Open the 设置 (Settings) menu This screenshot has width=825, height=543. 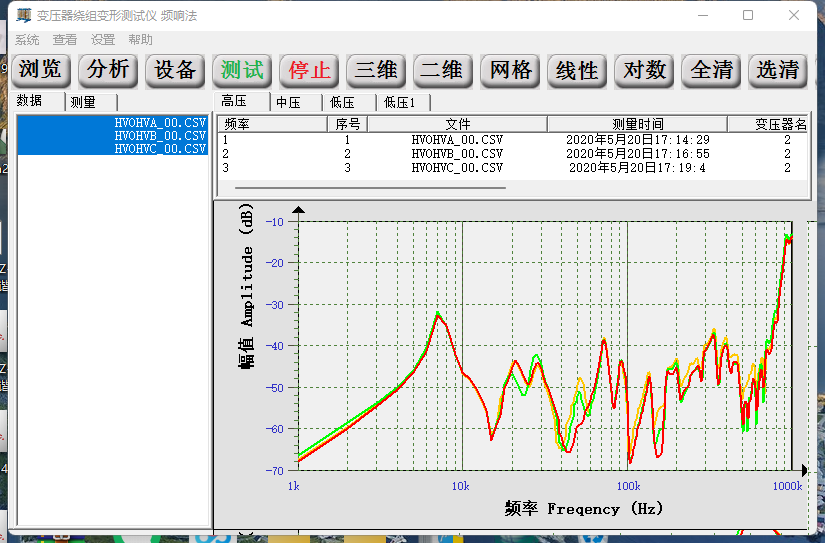[x=103, y=40]
